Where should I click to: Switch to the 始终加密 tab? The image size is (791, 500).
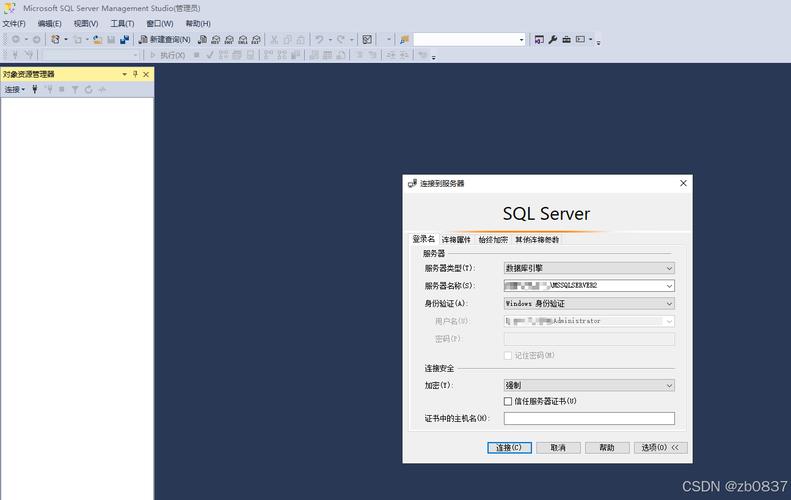(x=493, y=240)
